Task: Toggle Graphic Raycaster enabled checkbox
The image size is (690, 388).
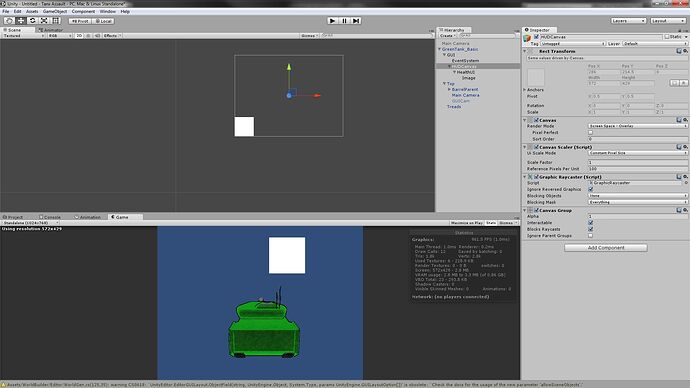Action: coord(536,177)
